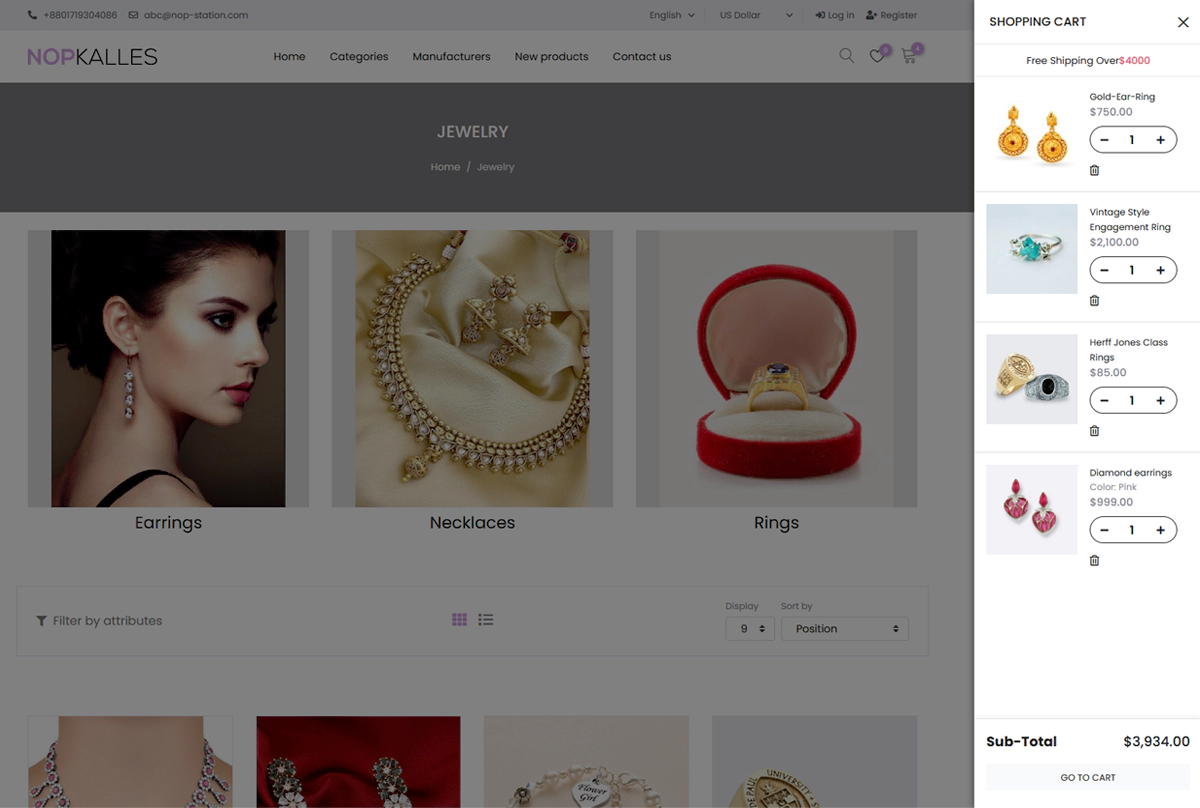Open the Categories menu
The image size is (1200, 808).
tap(359, 57)
